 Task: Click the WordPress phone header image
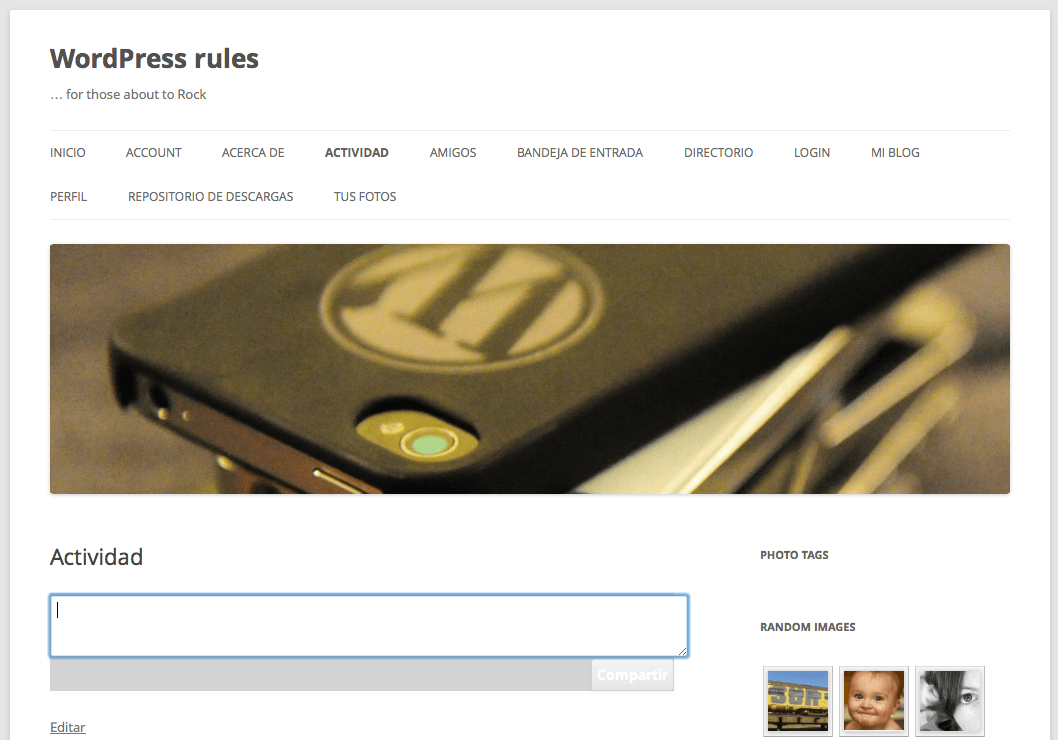pos(530,369)
